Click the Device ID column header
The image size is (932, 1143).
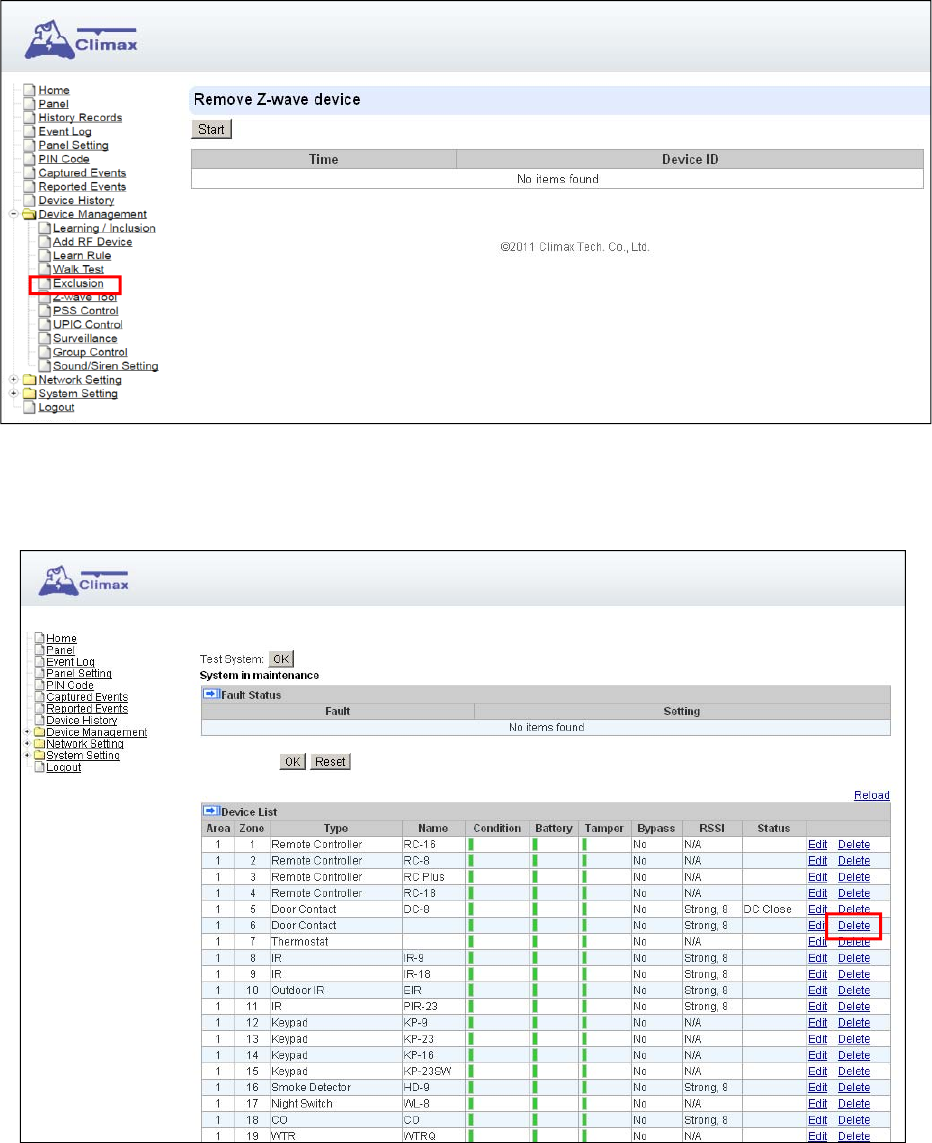pyautogui.click(x=690, y=159)
